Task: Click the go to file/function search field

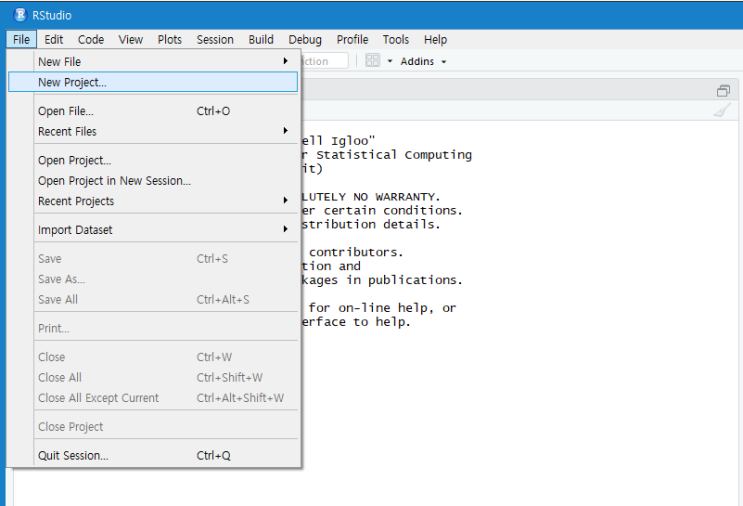Action: [324, 61]
